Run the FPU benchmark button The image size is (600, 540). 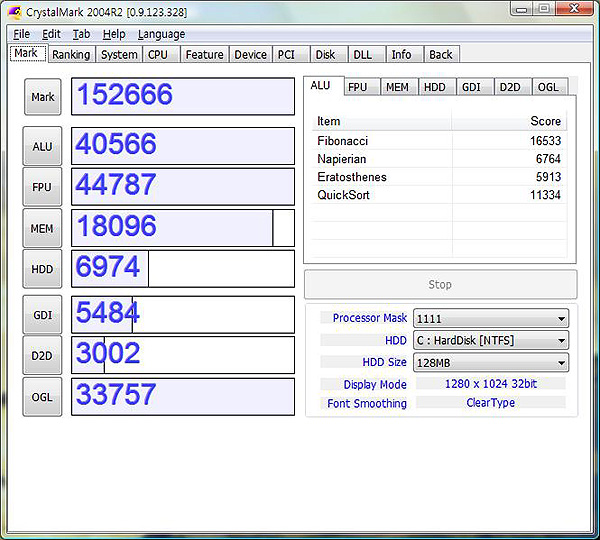coord(42,187)
